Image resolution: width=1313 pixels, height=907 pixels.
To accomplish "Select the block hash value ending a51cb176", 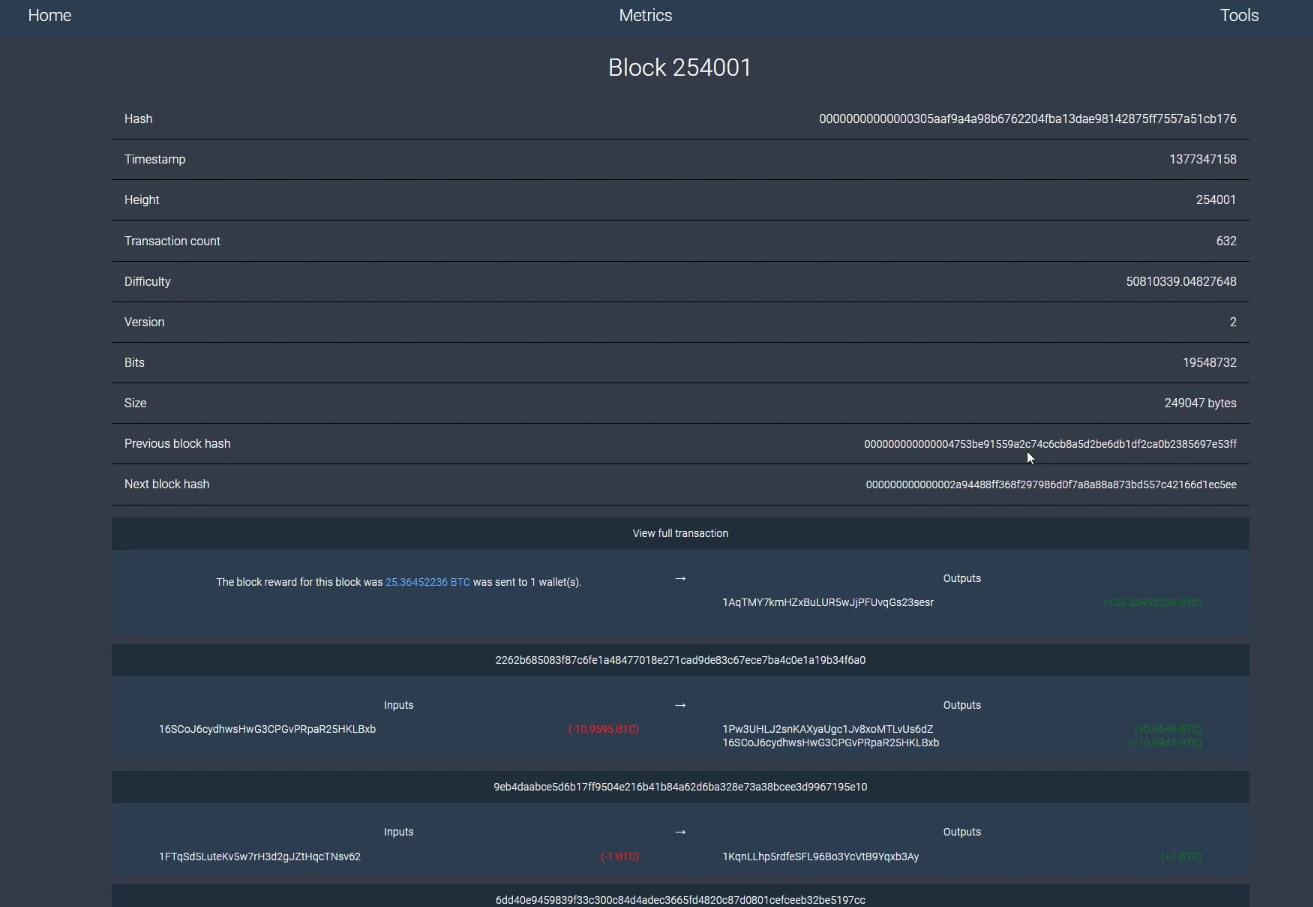I will coord(1027,119).
